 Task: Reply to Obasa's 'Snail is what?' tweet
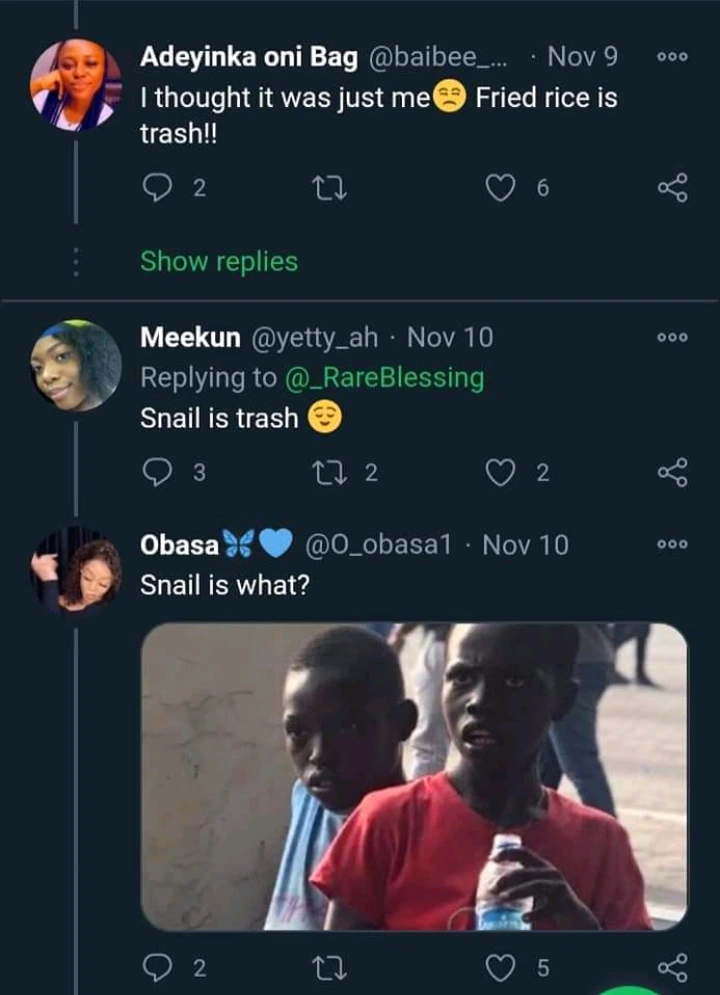[159, 967]
